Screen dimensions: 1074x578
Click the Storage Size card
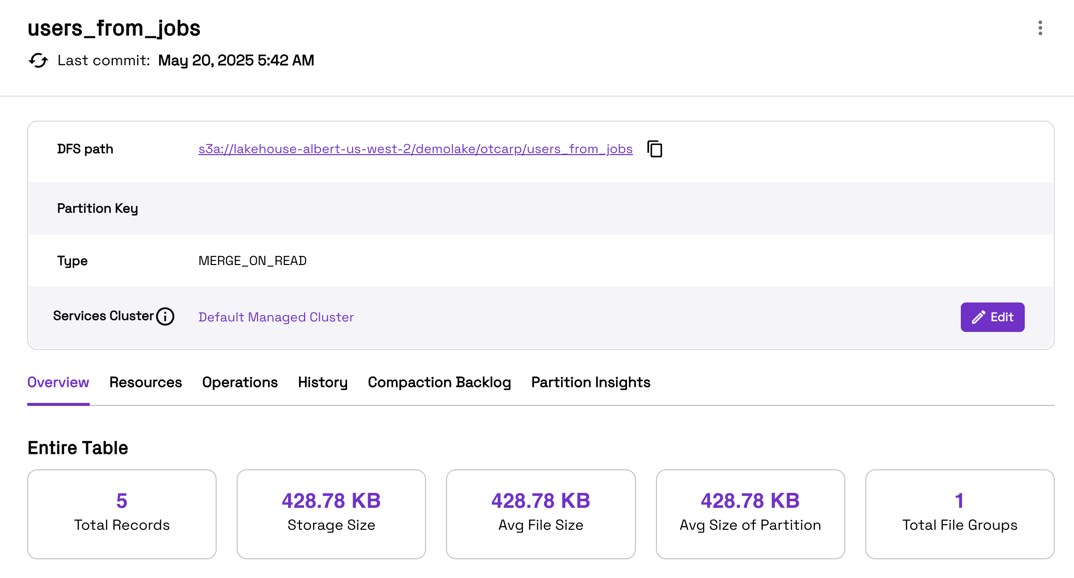coord(331,514)
